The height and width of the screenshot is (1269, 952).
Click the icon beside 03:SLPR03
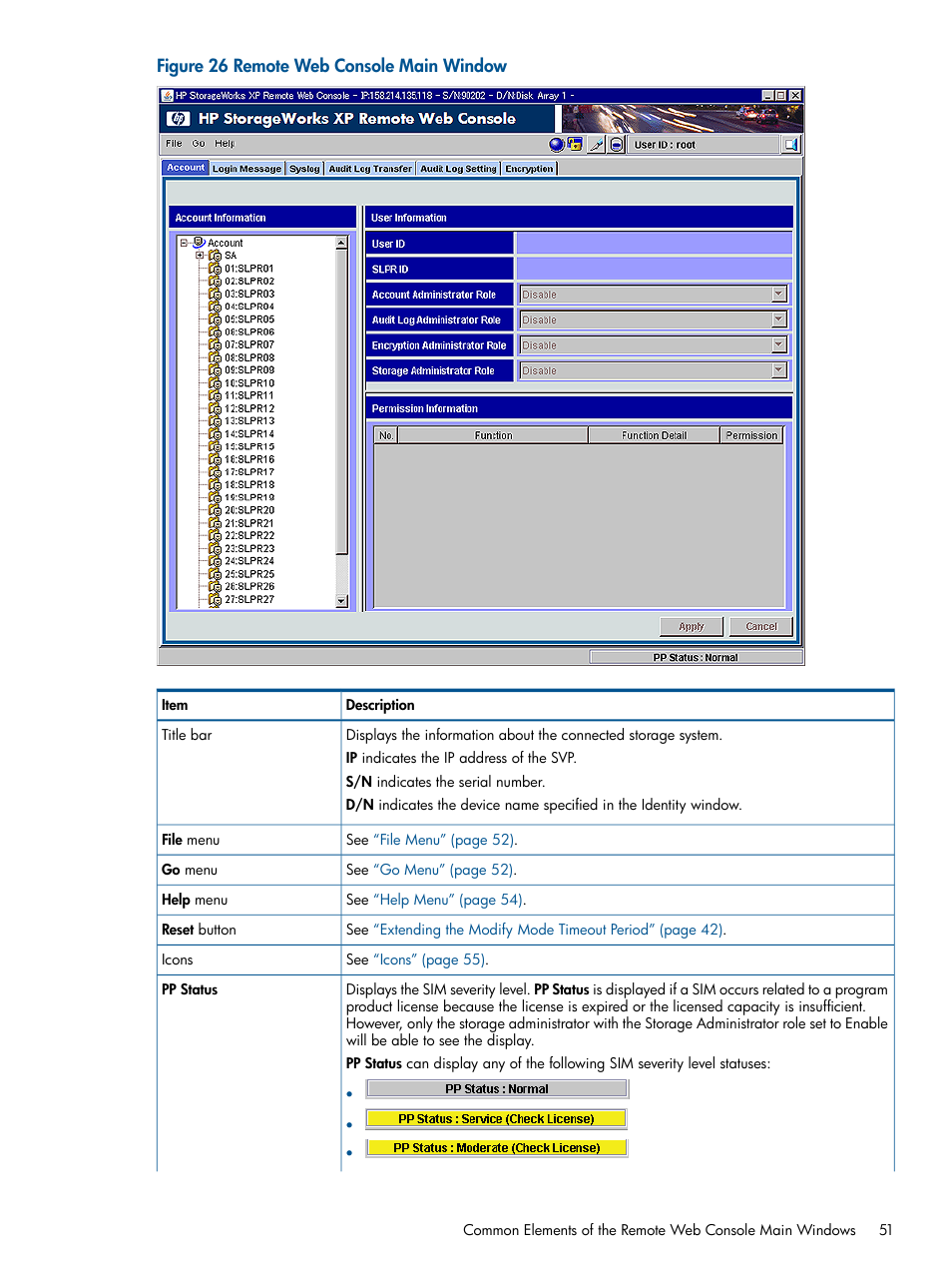(215, 294)
